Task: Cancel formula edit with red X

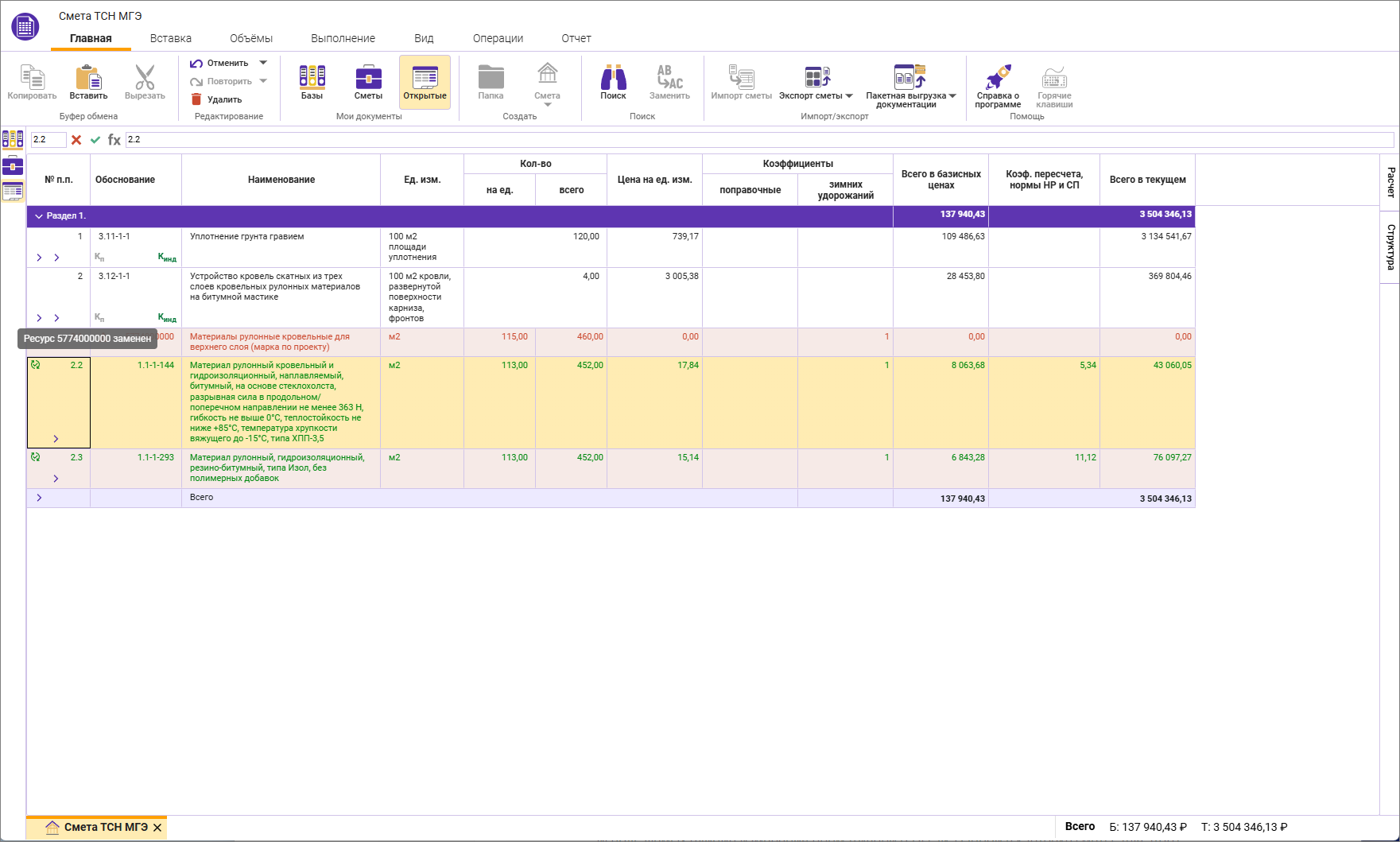Action: pyautogui.click(x=76, y=140)
